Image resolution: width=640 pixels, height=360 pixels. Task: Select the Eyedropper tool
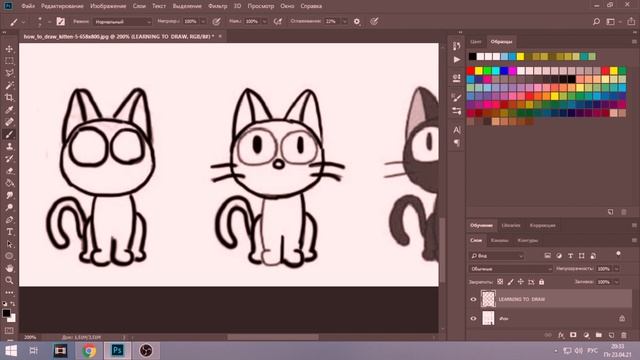tap(9, 110)
